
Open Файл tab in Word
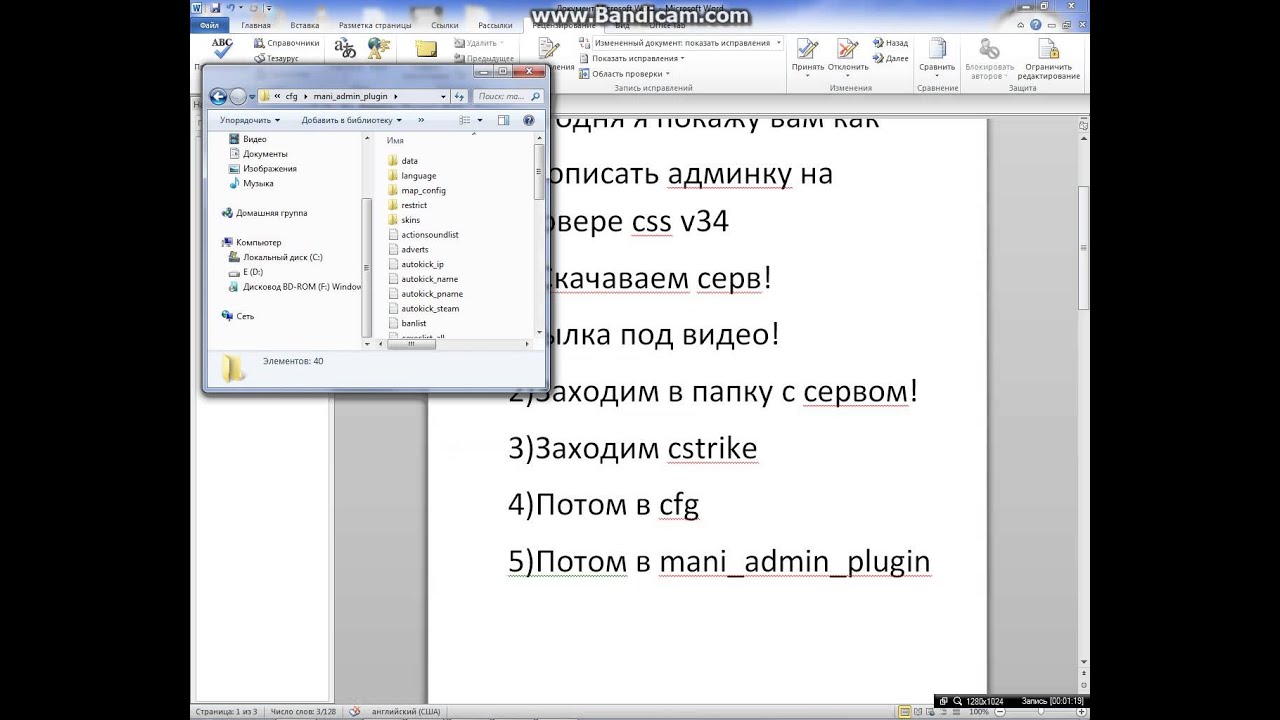tap(209, 25)
